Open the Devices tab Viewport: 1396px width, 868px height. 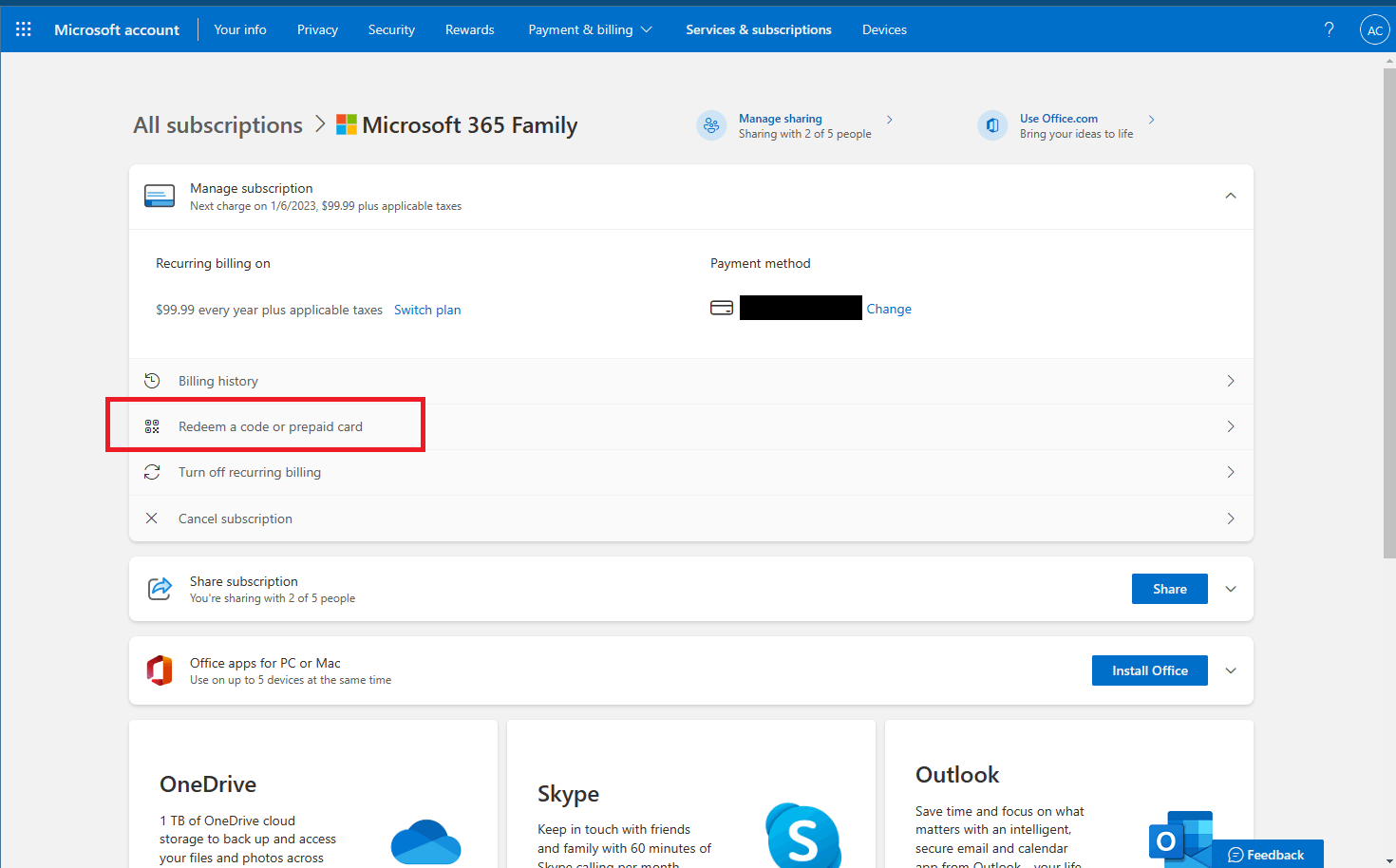[884, 29]
